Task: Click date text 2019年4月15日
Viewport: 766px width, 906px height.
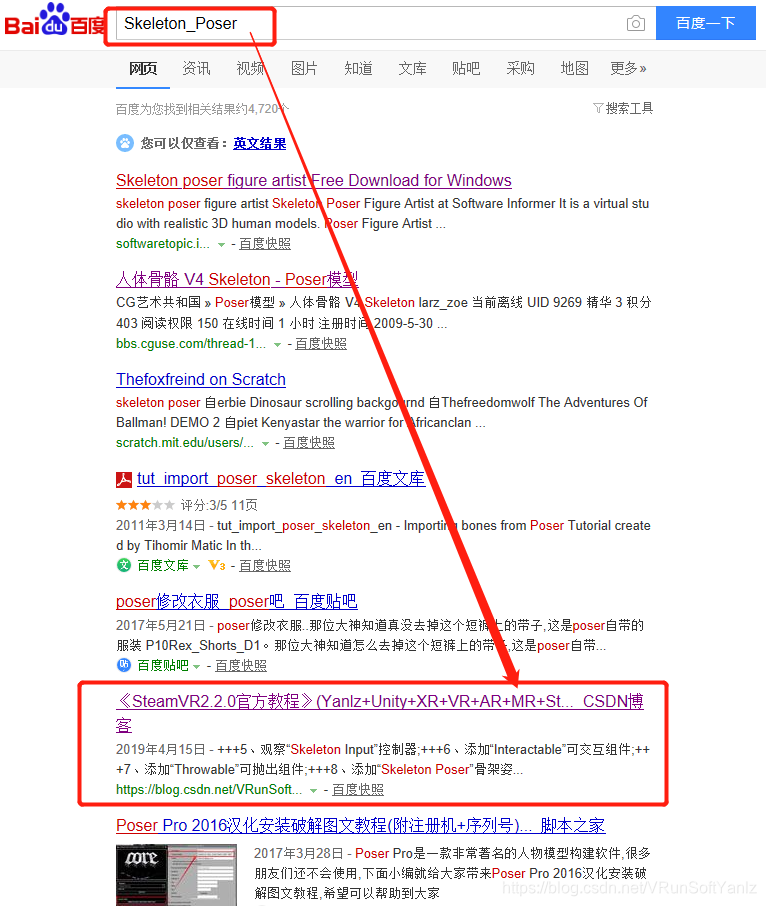Action: click(161, 749)
